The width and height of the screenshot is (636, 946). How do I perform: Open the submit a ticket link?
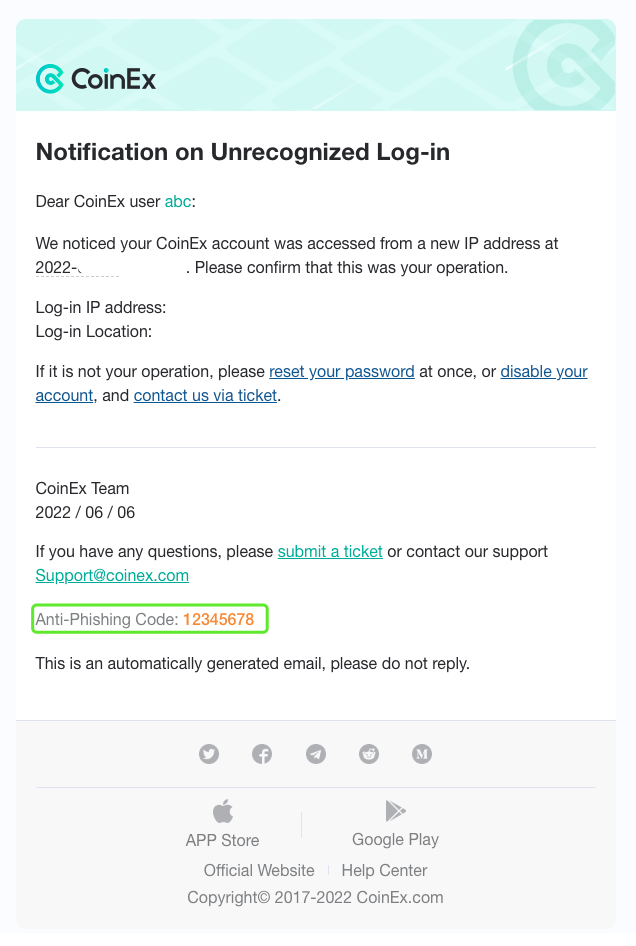(330, 551)
